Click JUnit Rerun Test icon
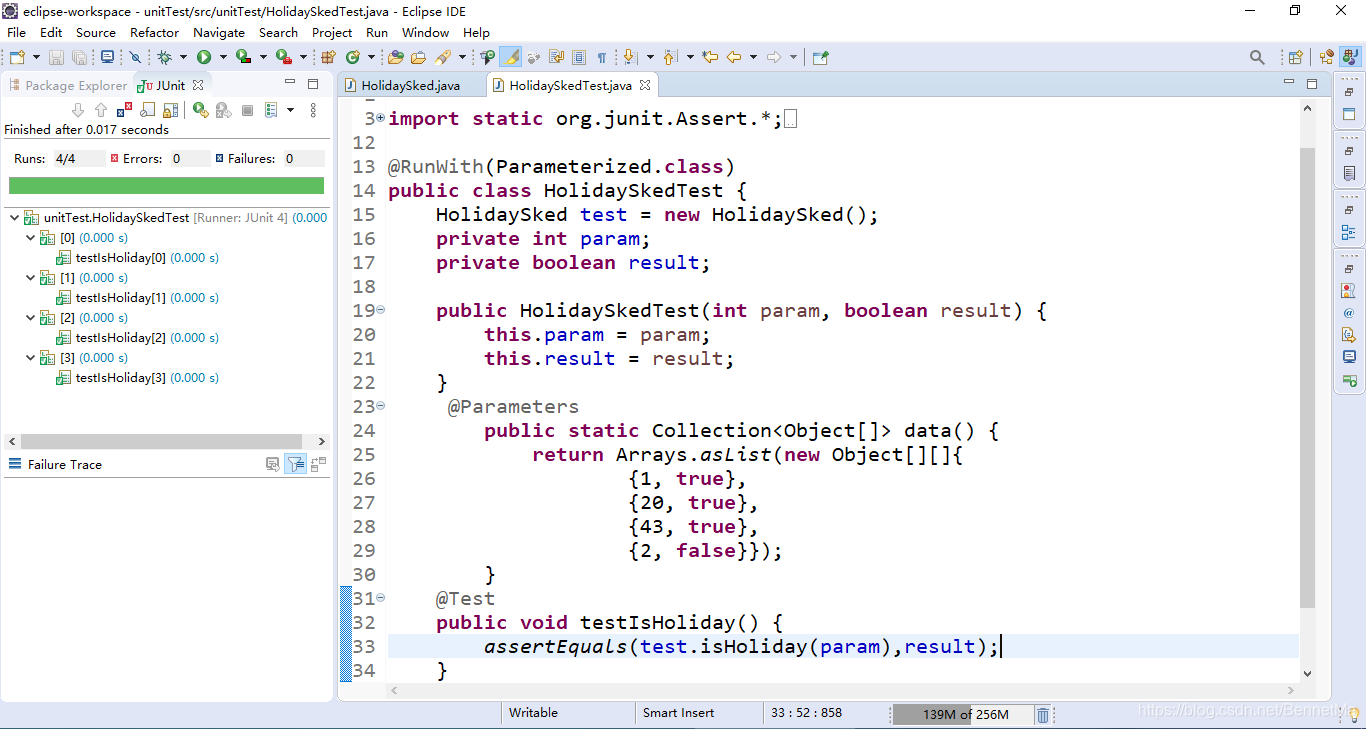Image resolution: width=1366 pixels, height=729 pixels. (200, 110)
